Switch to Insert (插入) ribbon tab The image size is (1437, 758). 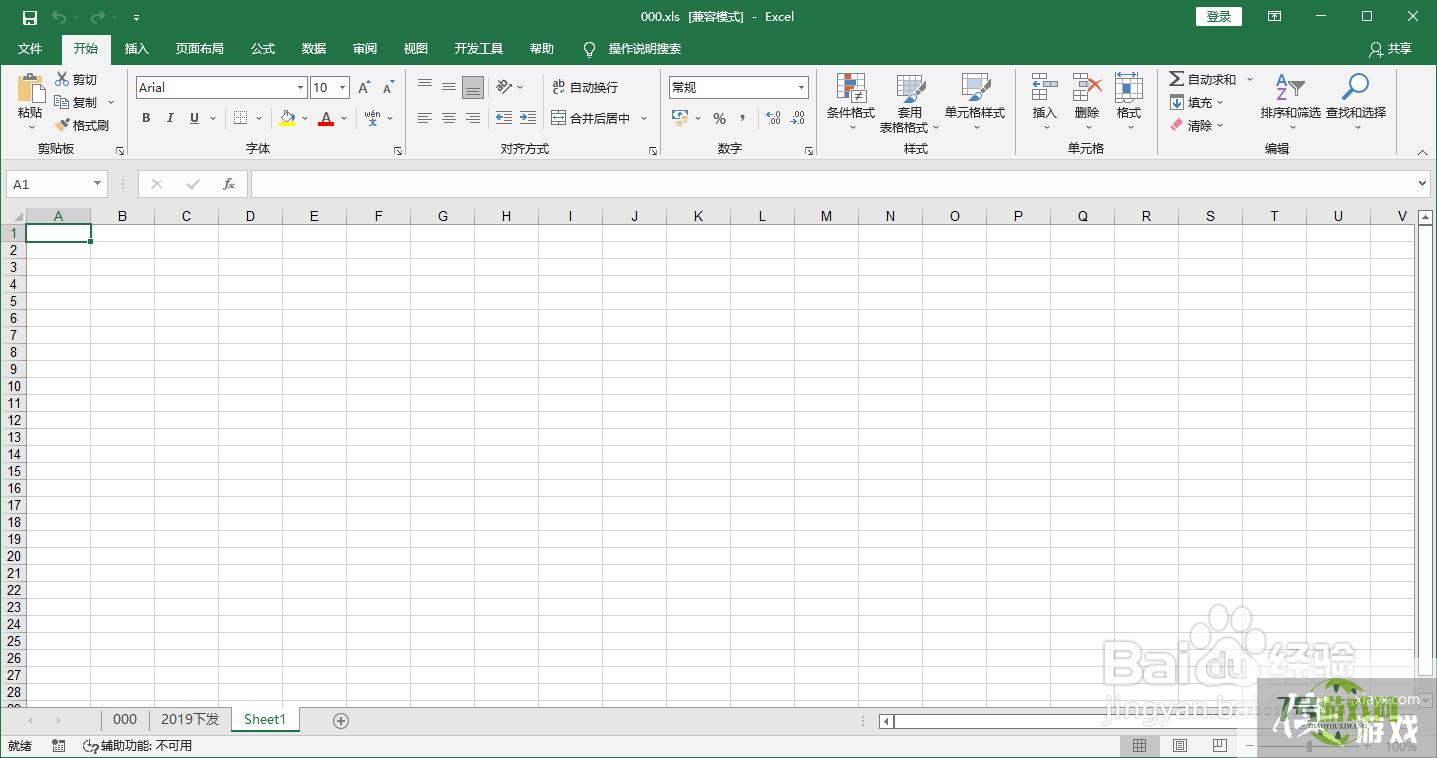136,48
